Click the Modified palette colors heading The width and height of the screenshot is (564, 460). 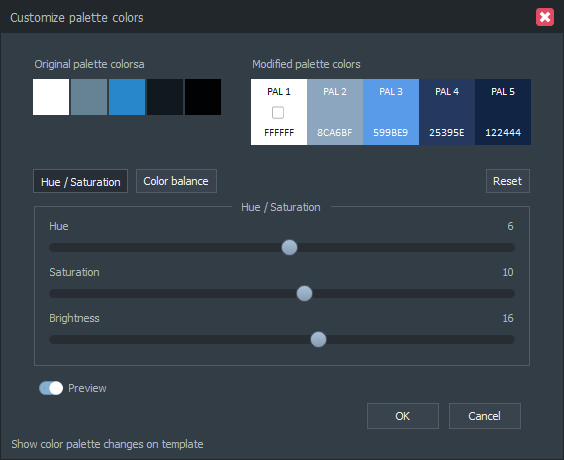coord(306,64)
